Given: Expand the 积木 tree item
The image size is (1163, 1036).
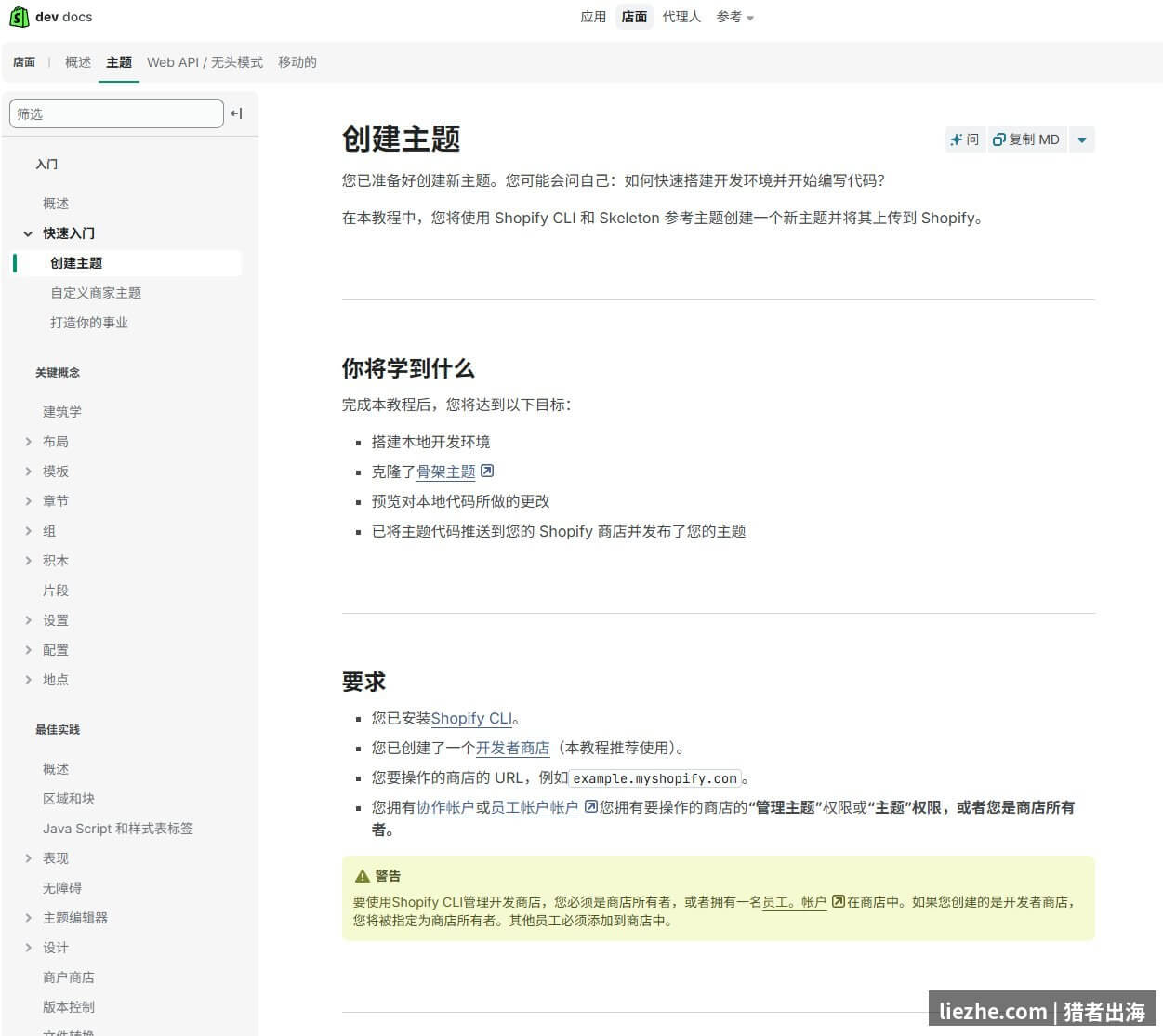Looking at the screenshot, I should click(x=28, y=561).
